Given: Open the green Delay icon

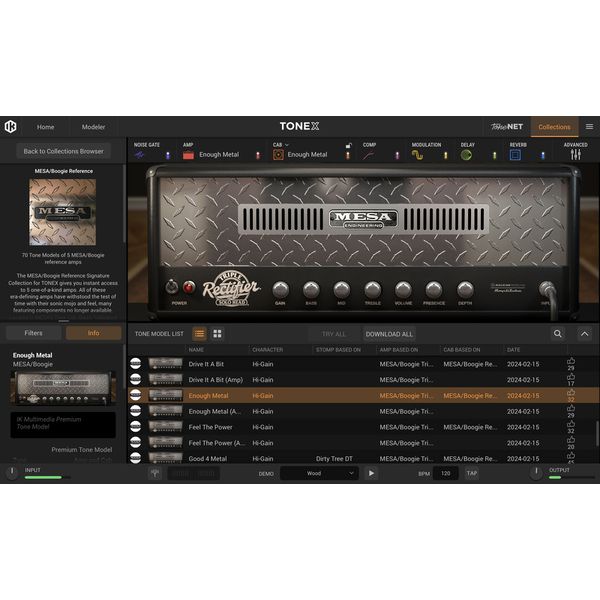Looking at the screenshot, I should click(466, 155).
